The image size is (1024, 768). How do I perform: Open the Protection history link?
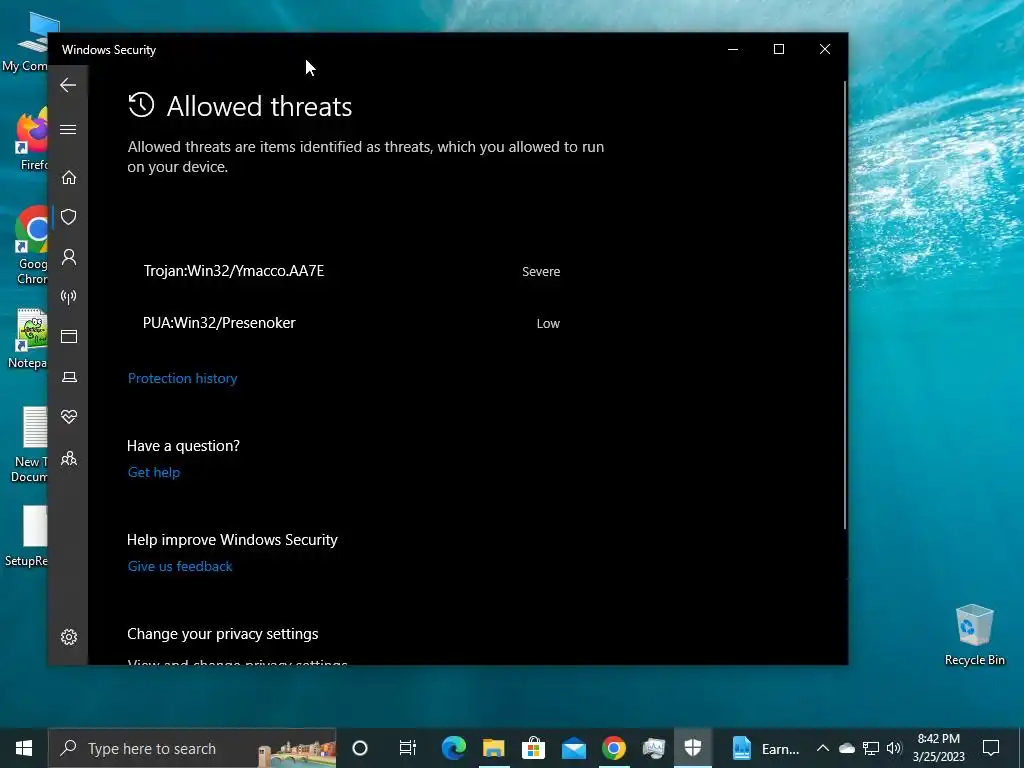[x=182, y=378]
